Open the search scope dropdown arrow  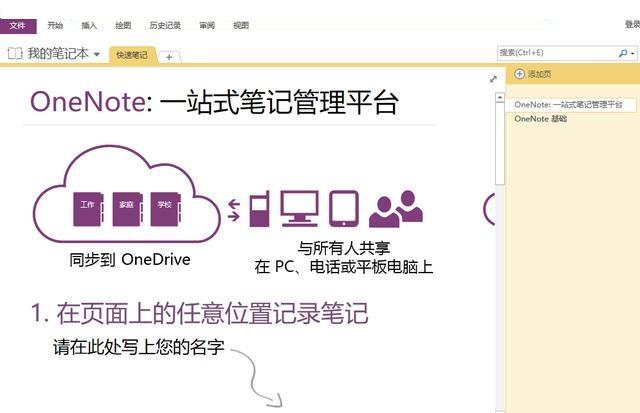(633, 53)
